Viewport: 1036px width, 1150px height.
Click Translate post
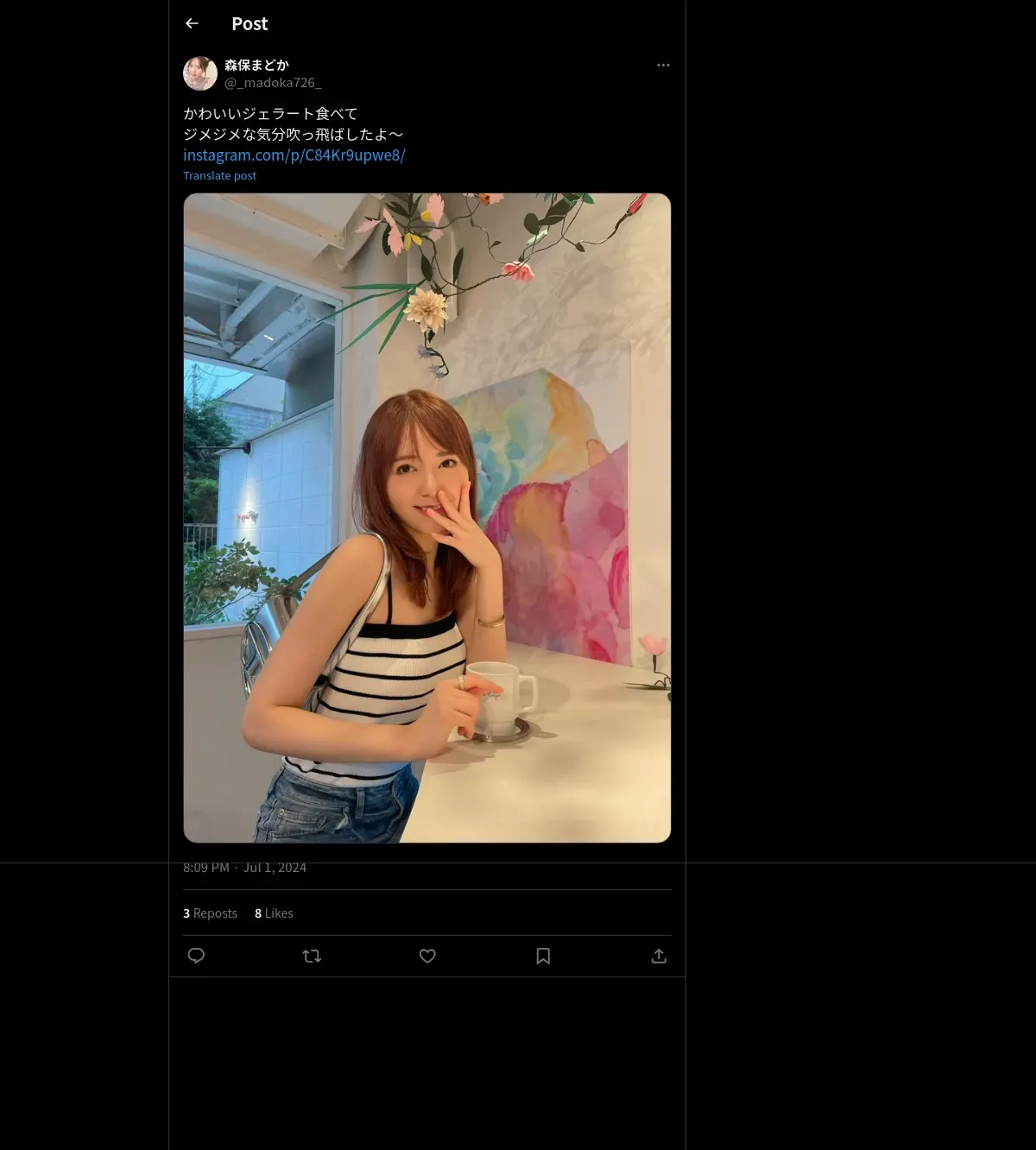tap(219, 175)
